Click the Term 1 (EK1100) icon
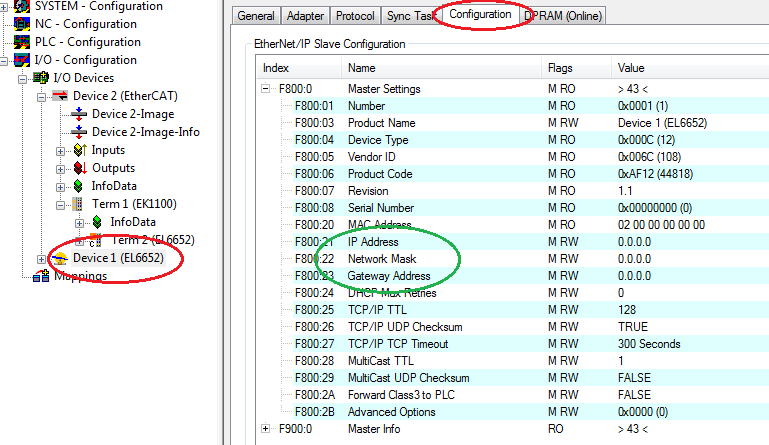This screenshot has width=769, height=445. click(77, 204)
